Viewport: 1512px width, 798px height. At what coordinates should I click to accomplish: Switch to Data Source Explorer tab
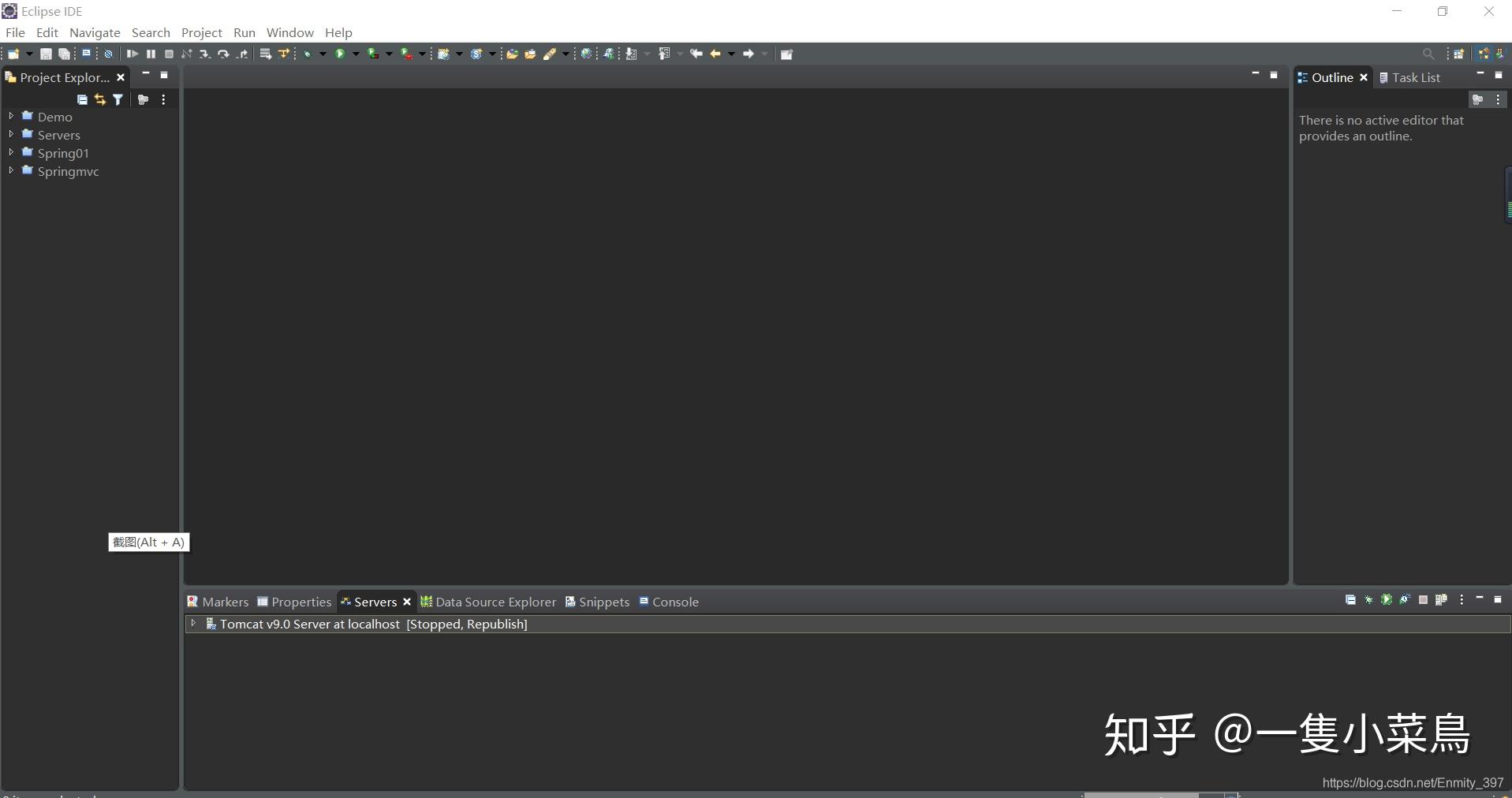coord(488,602)
